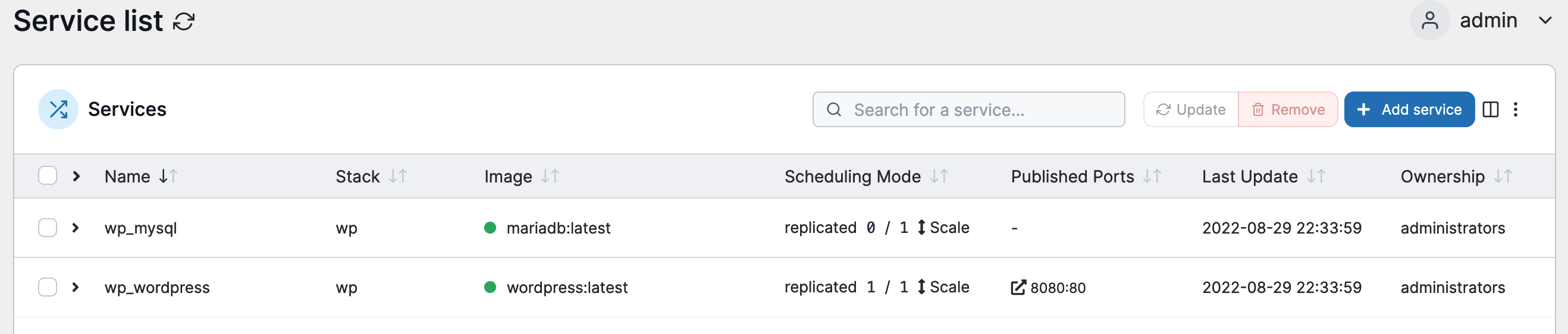Scale the wp_mysql service
This screenshot has height=334, width=1568.
[943, 228]
